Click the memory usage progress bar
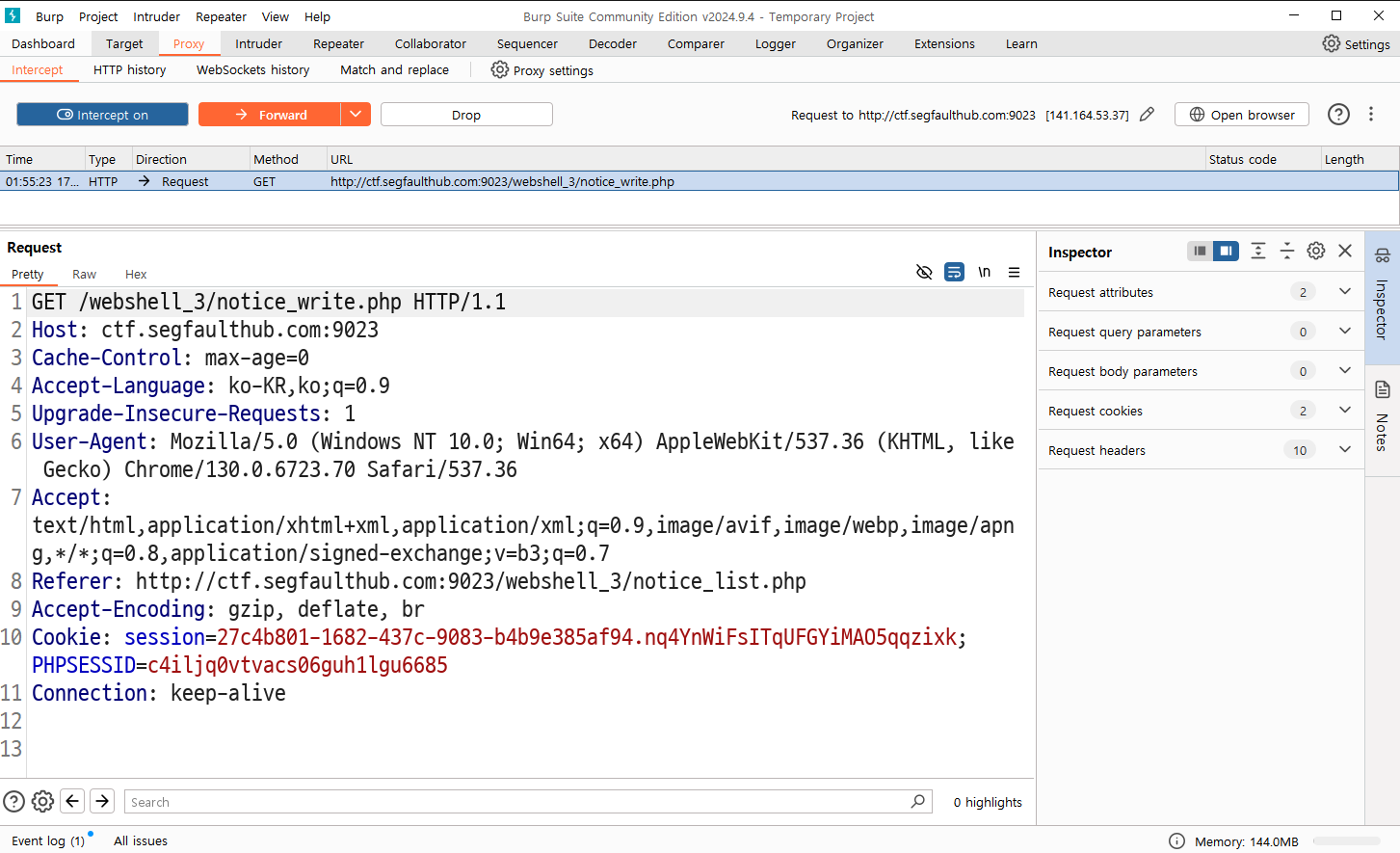The image size is (1400, 853). tap(1347, 840)
